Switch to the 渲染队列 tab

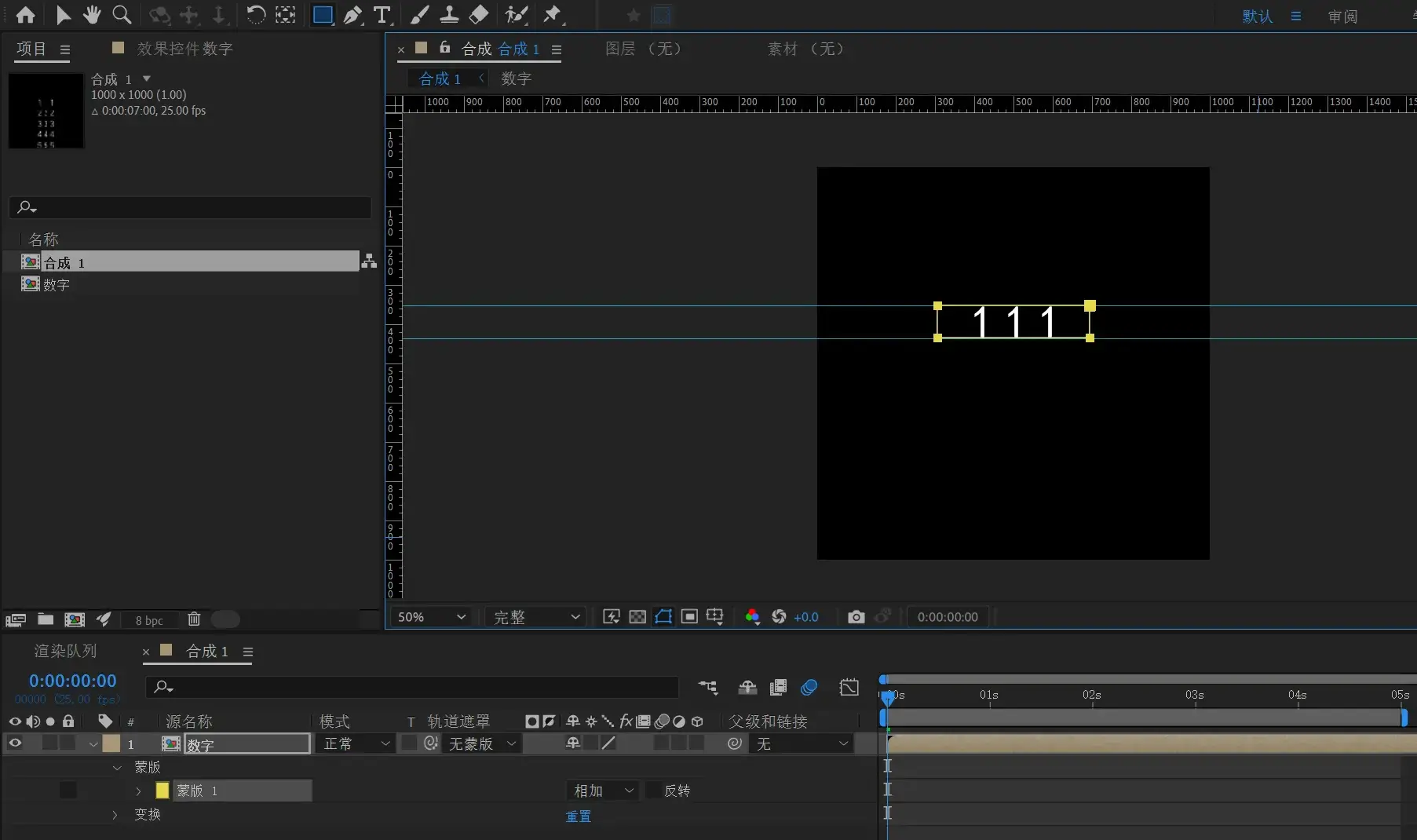(x=65, y=651)
